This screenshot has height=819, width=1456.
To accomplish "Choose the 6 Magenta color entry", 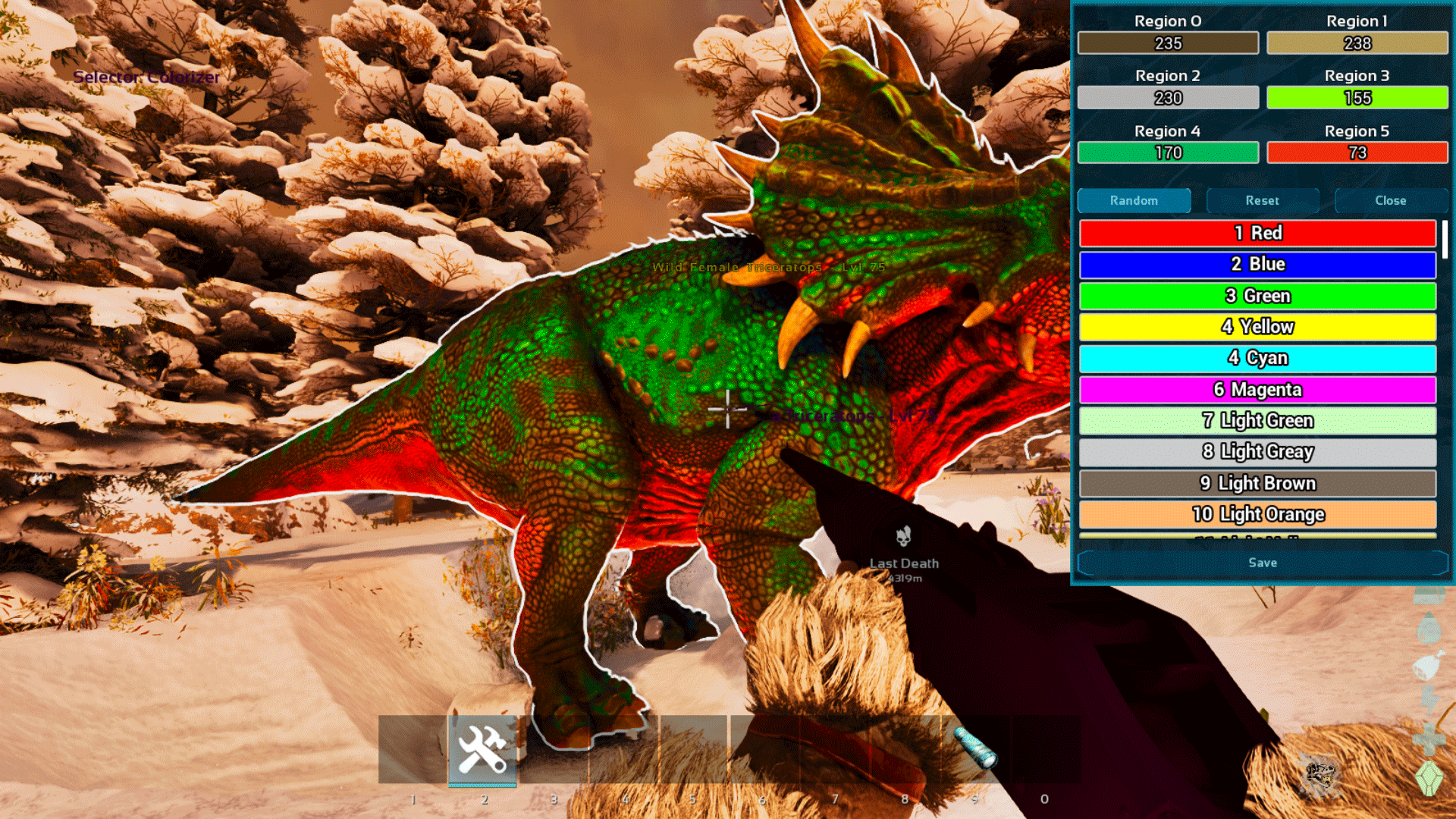I will 1257,390.
